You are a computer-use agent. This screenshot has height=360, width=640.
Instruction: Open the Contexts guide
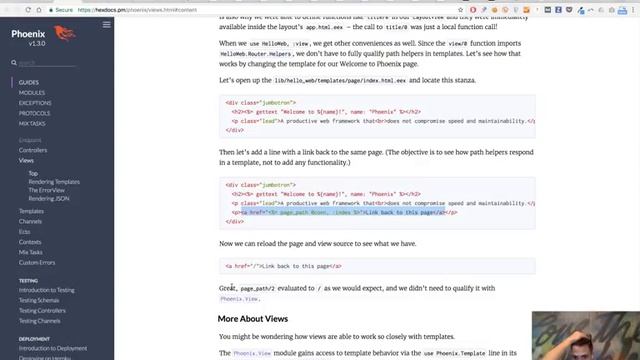(30, 242)
